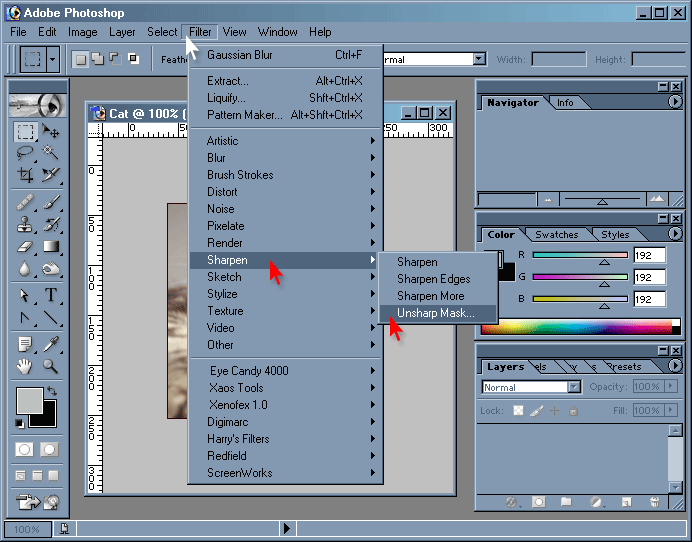The width and height of the screenshot is (692, 542).
Task: Select the Healing Brush tool
Action: pos(25,203)
